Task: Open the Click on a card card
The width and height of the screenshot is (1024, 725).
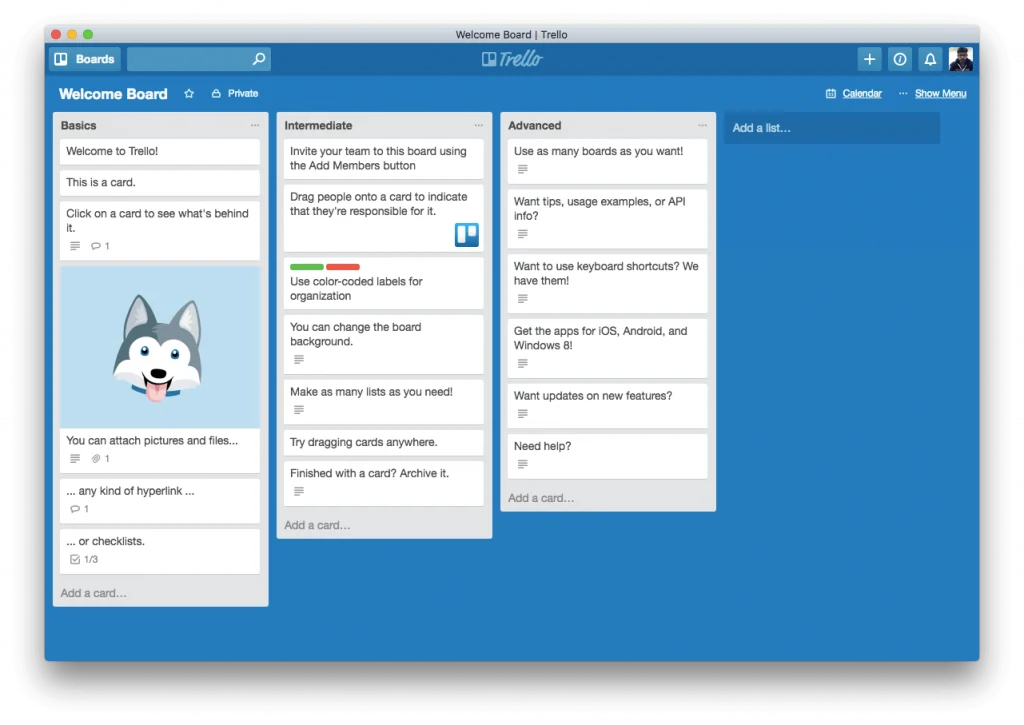Action: click(x=160, y=230)
